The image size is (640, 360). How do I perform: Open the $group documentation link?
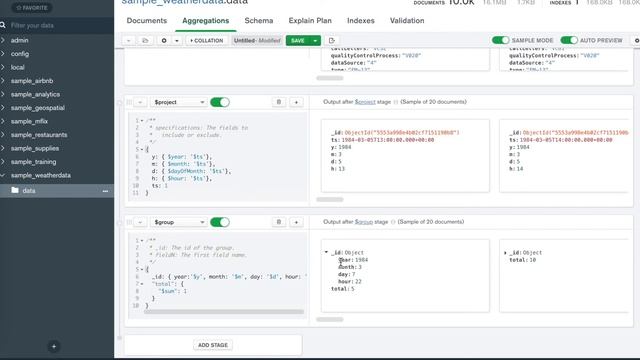click(x=364, y=222)
